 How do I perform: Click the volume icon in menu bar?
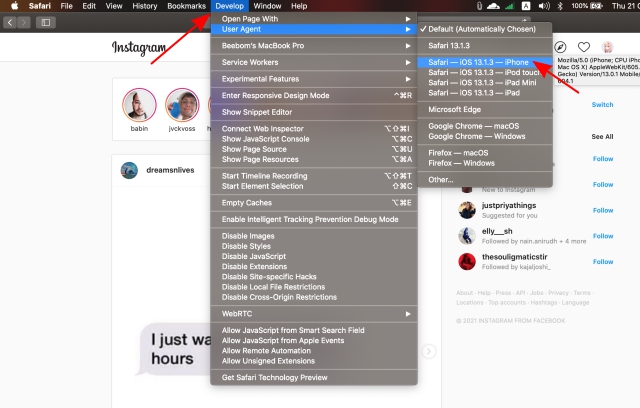pos(544,6)
